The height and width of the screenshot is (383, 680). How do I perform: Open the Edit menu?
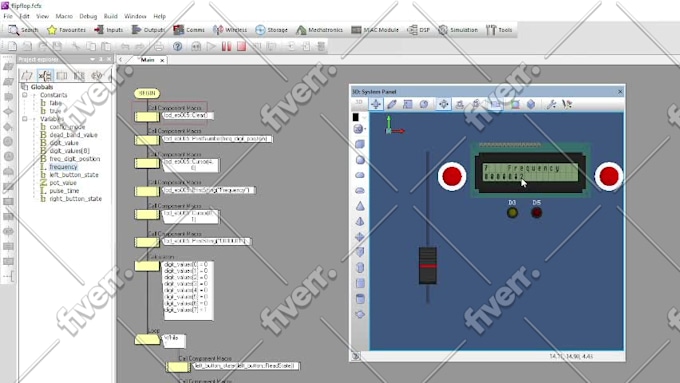tap(25, 16)
